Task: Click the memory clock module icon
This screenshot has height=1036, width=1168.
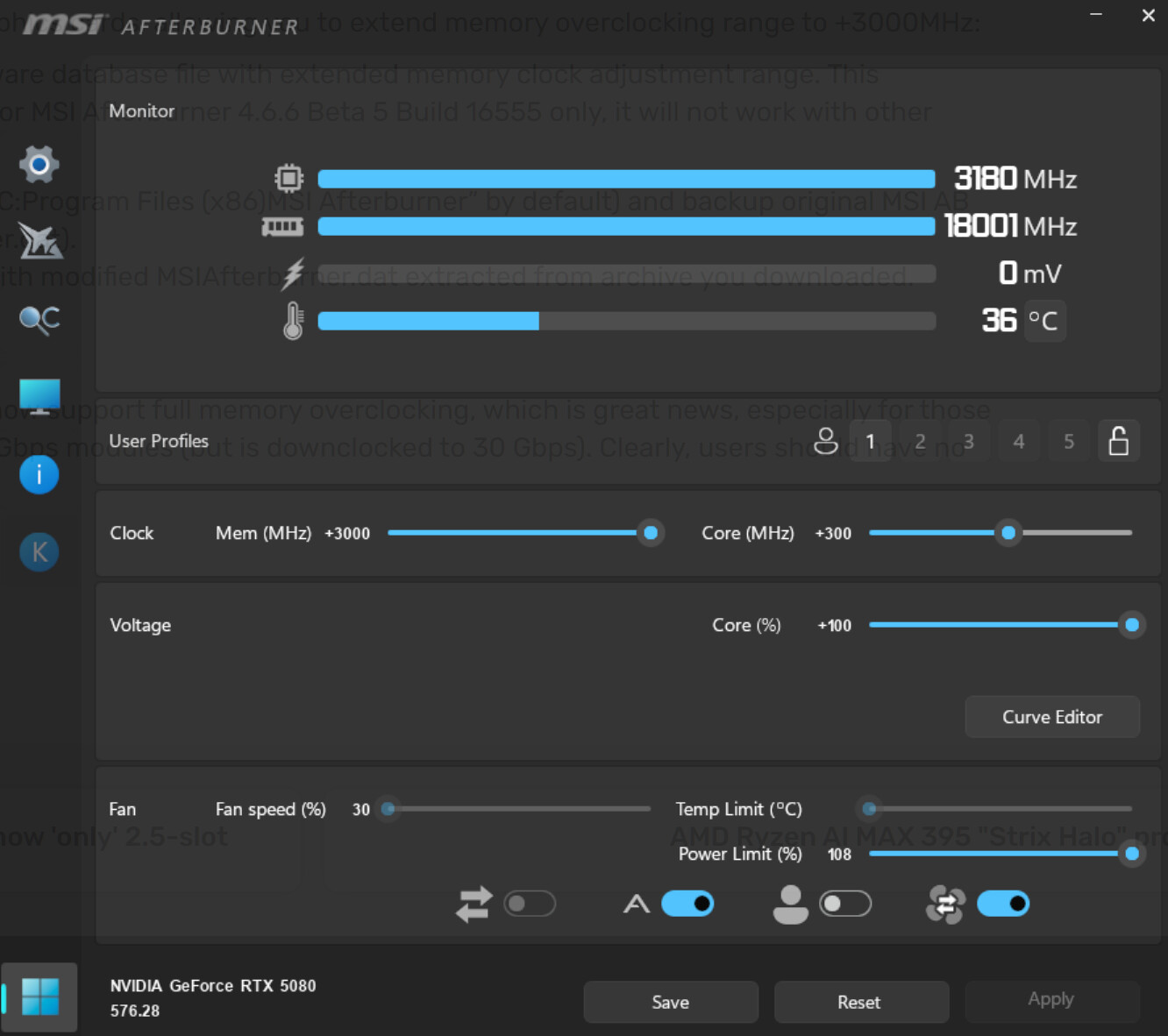Action: click(282, 227)
